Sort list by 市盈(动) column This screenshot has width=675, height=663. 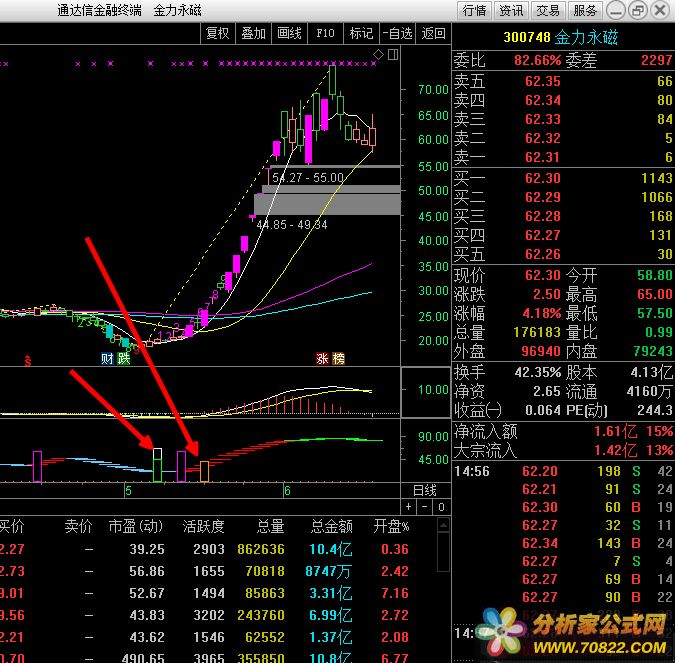point(136,526)
